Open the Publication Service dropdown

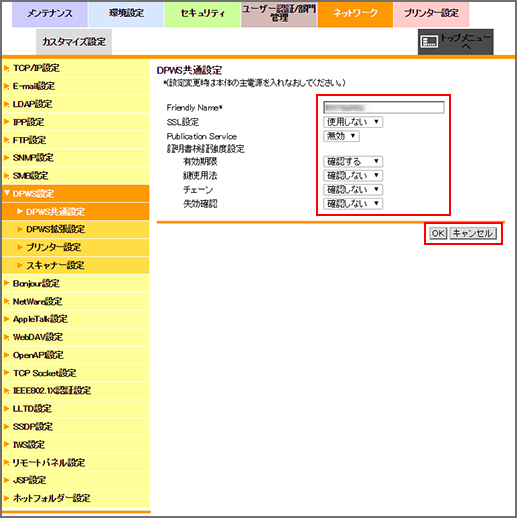[x=341, y=136]
